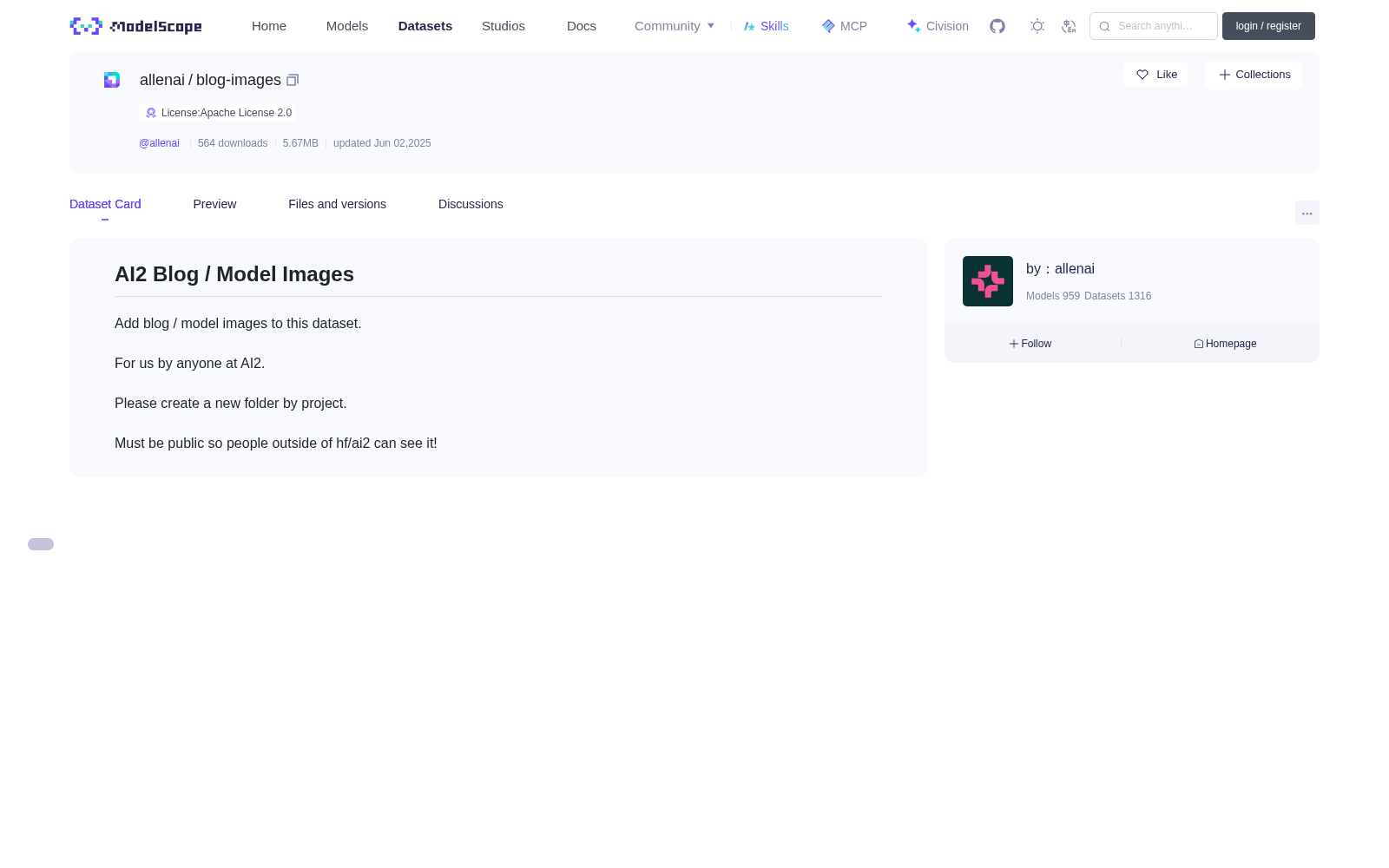Click the dataset avatar icon beside allenai
1389x868 pixels.
pyautogui.click(x=112, y=80)
